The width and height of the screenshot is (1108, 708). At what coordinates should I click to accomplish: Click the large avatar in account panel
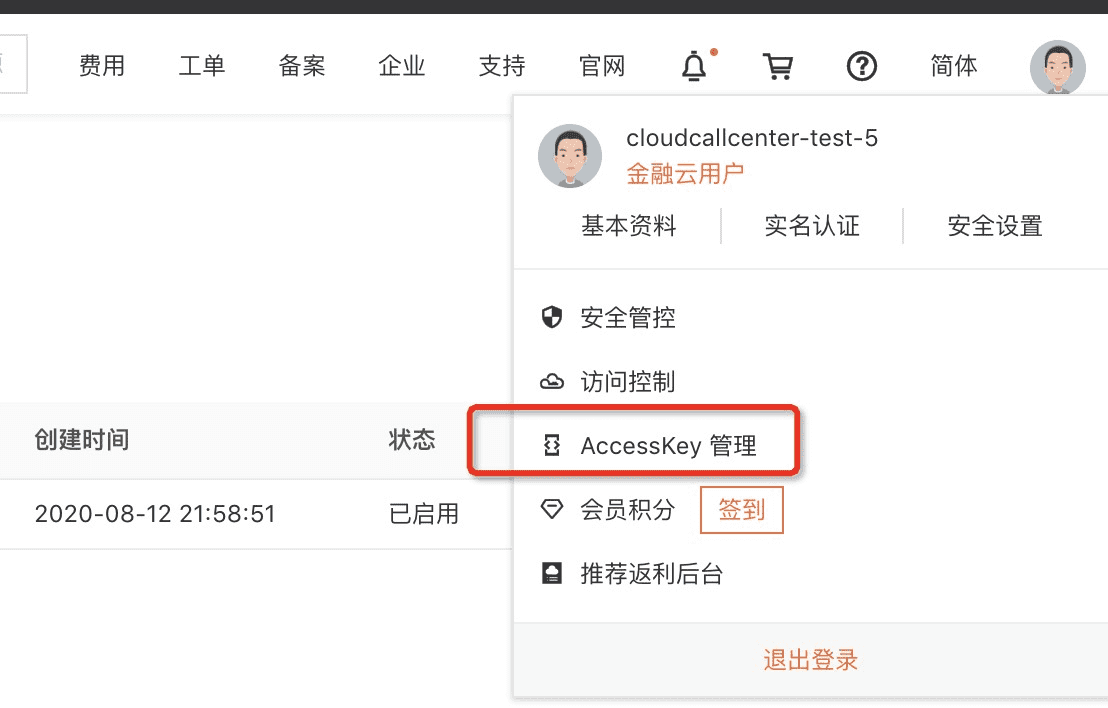tap(570, 156)
